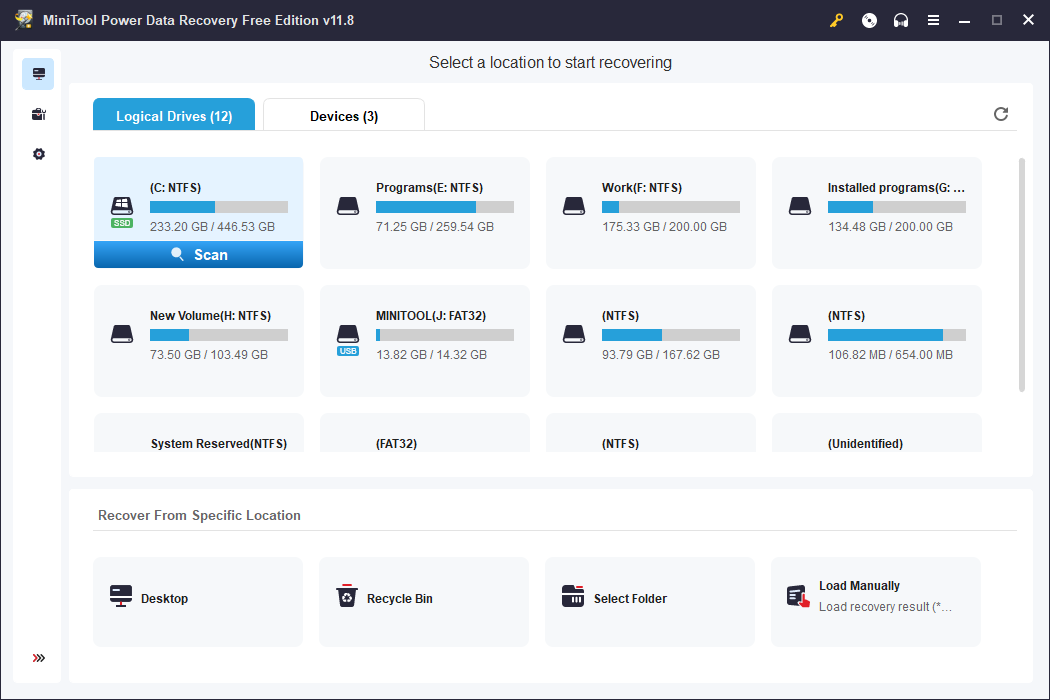Click the Work(F:) drive usage bar
The height and width of the screenshot is (700, 1050).
tap(671, 207)
